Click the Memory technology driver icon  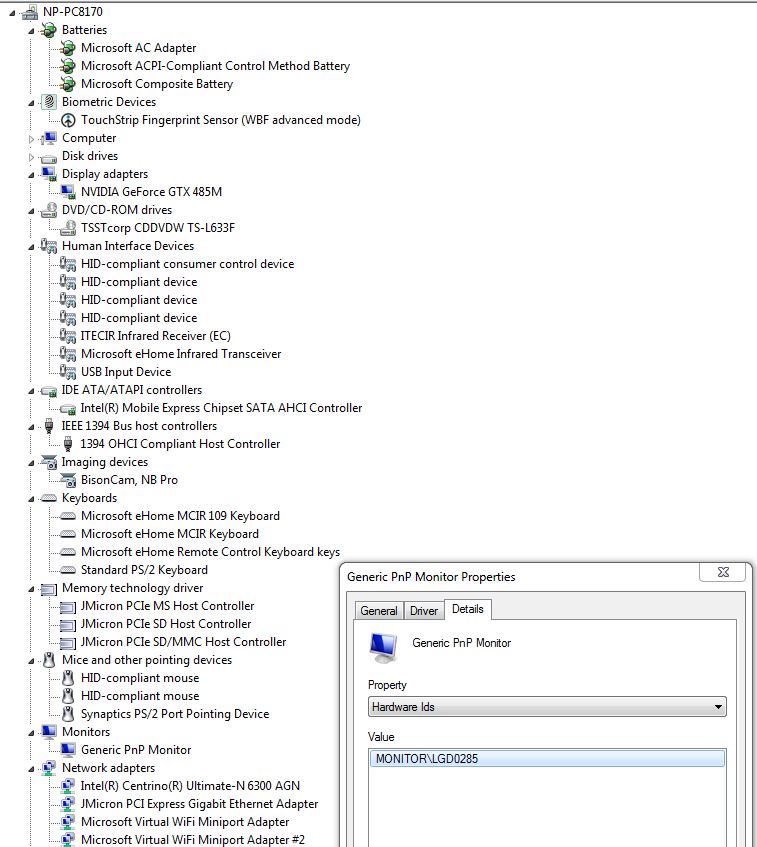49,588
